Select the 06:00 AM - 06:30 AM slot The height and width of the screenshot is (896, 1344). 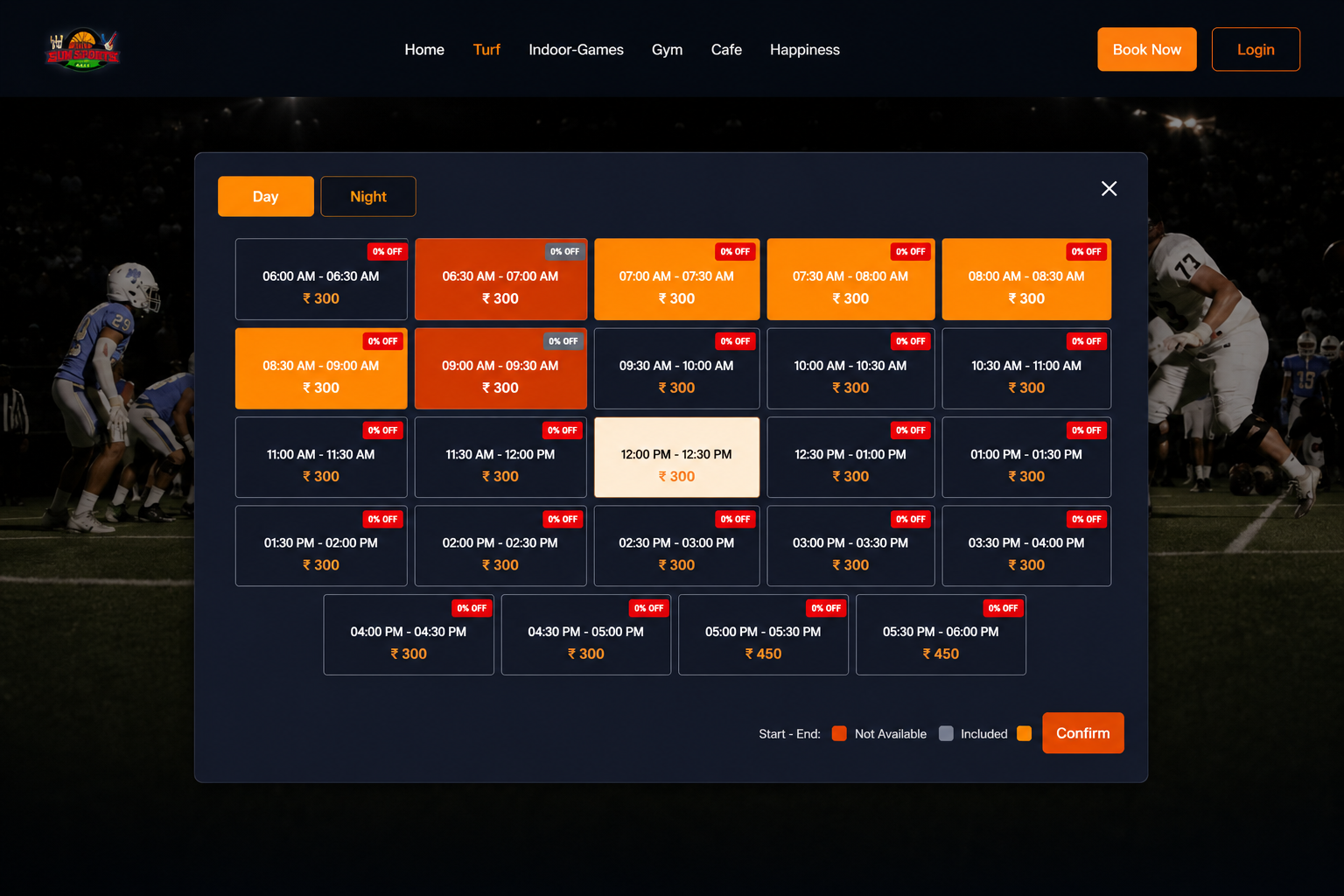[x=321, y=280]
